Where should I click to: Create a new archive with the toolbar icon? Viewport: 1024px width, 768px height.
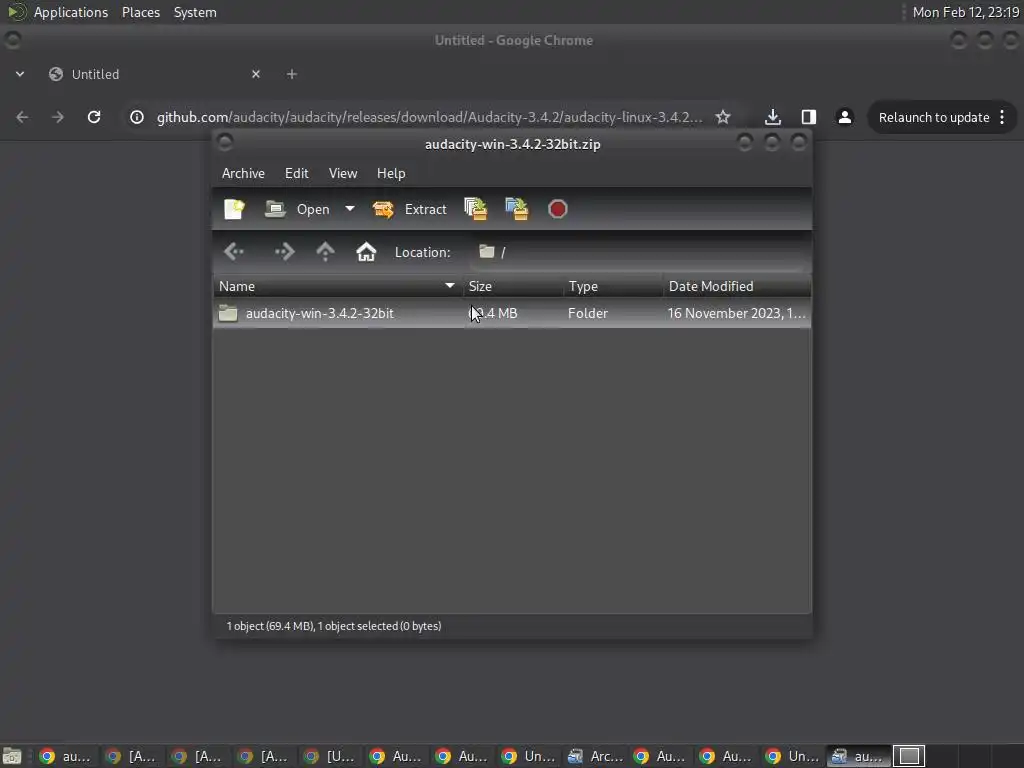click(234, 209)
